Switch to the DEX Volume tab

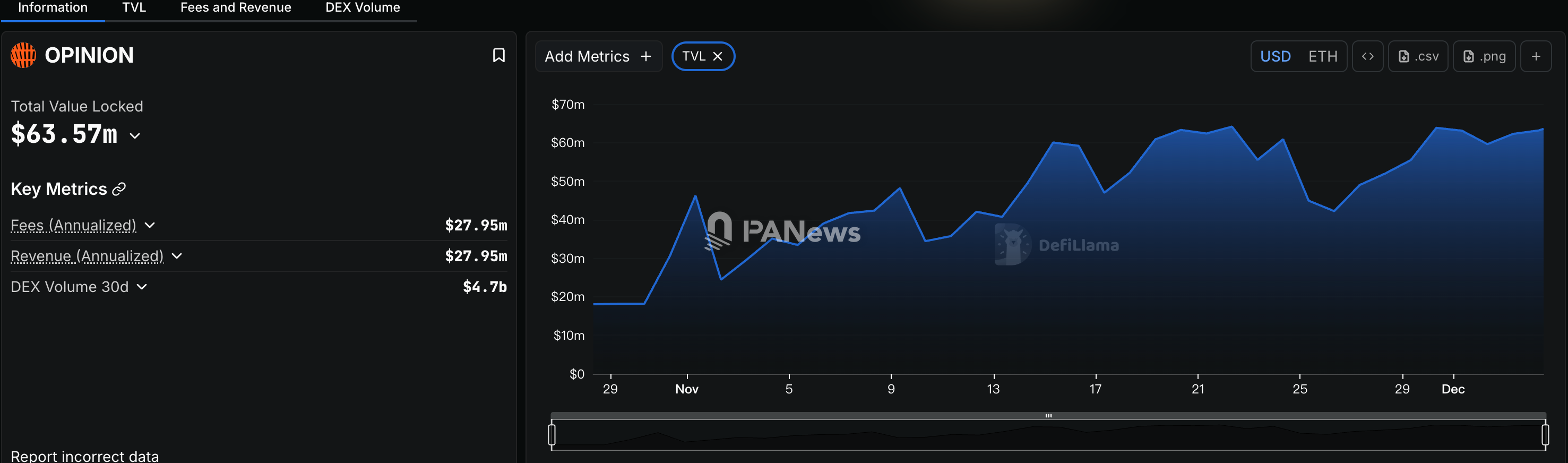point(362,8)
